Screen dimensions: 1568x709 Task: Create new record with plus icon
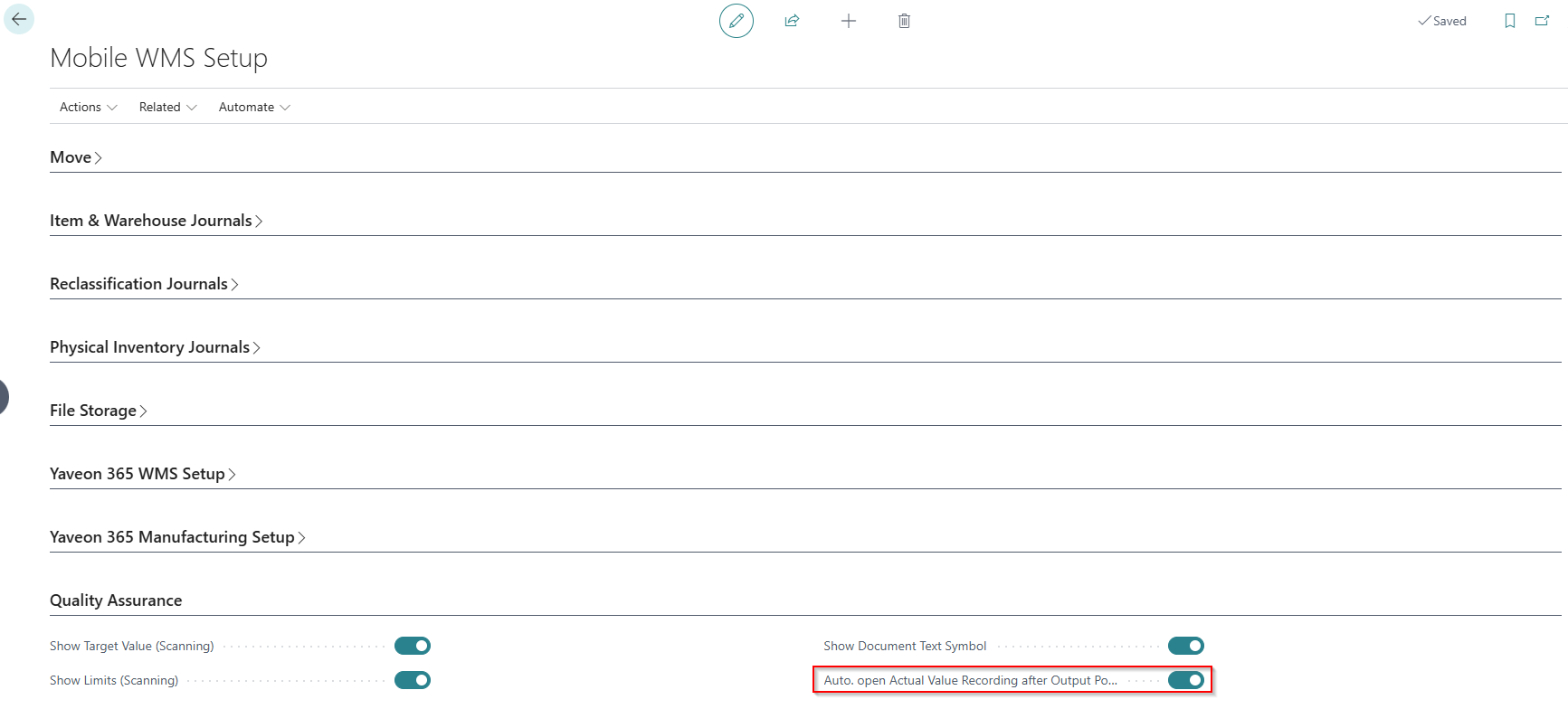849,21
